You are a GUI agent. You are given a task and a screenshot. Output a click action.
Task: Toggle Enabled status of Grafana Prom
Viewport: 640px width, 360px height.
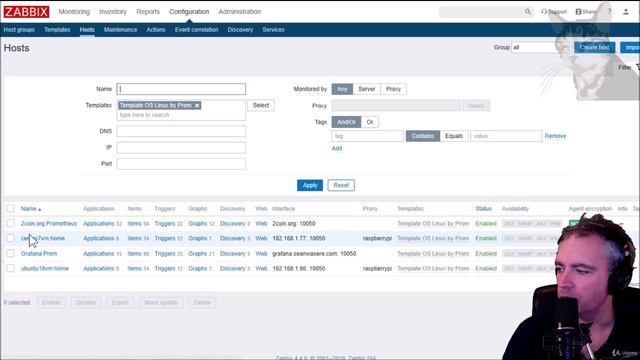(x=486, y=253)
